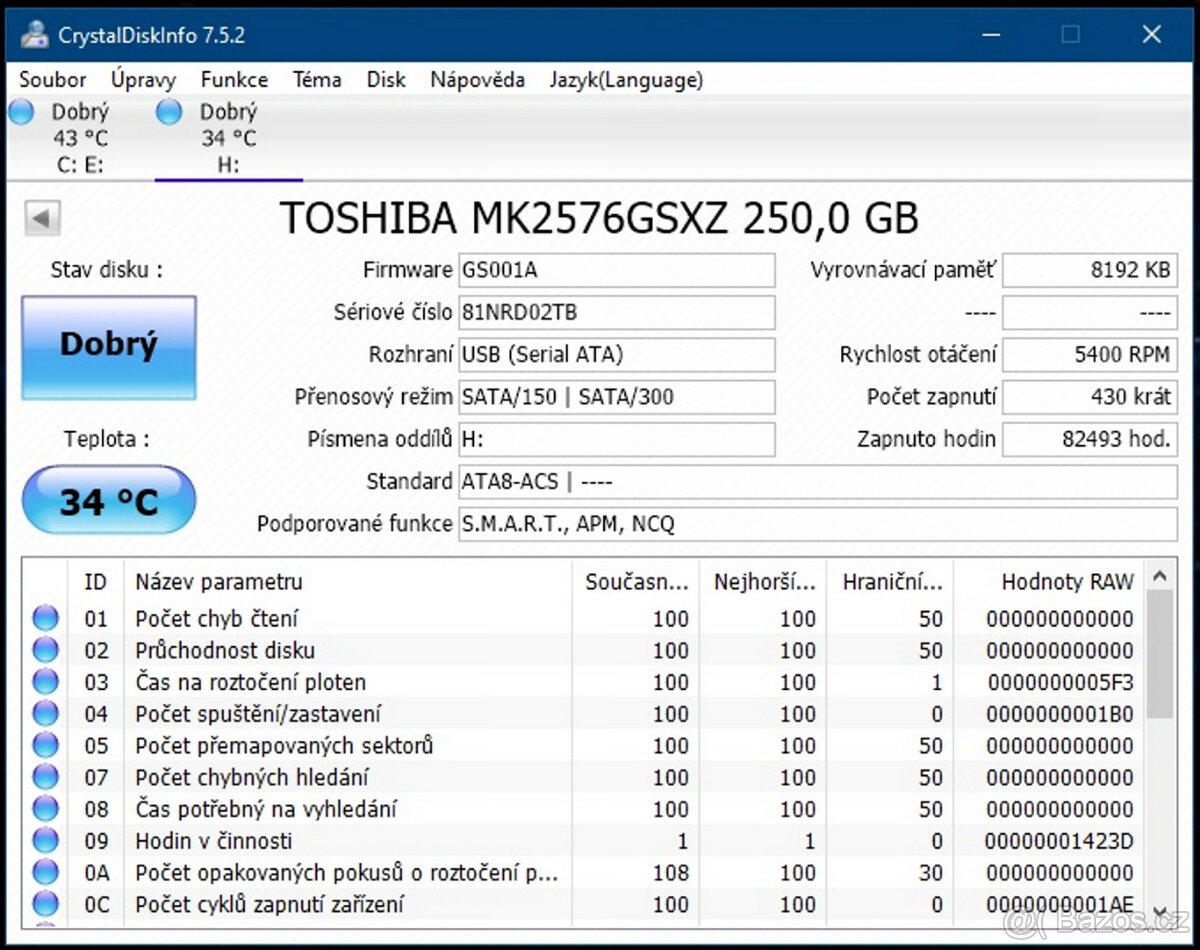
Task: Click the serial number field 81NRD02TB
Action: point(616,312)
